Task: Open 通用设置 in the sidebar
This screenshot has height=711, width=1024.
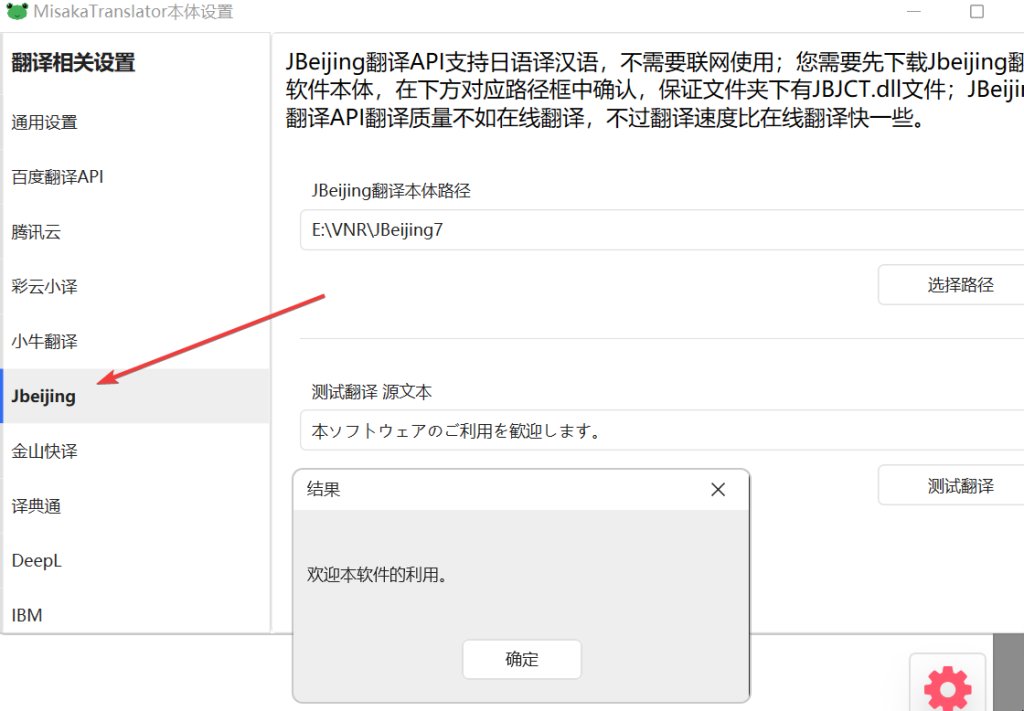Action: (x=44, y=123)
